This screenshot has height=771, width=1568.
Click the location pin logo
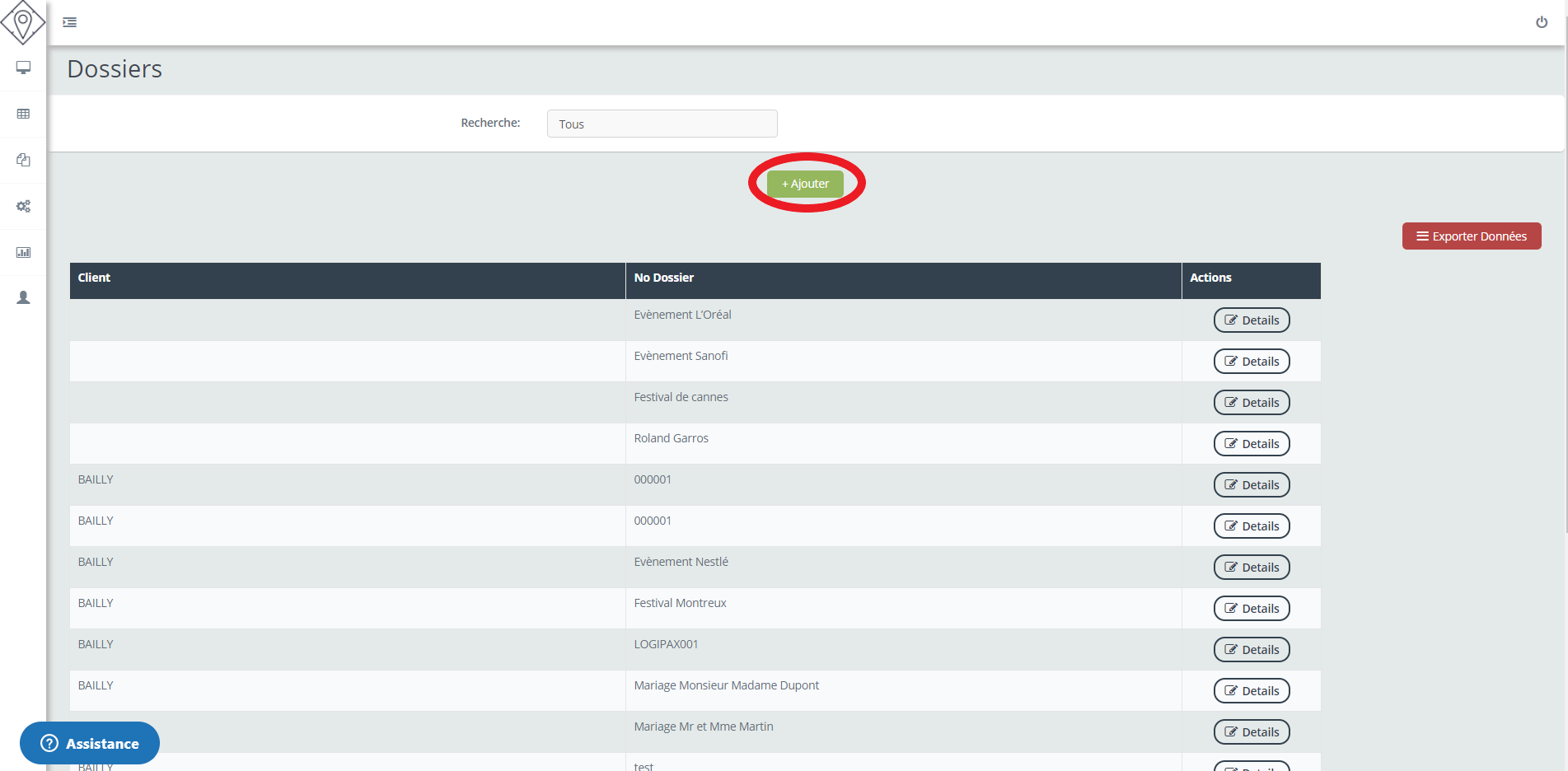pos(23,22)
